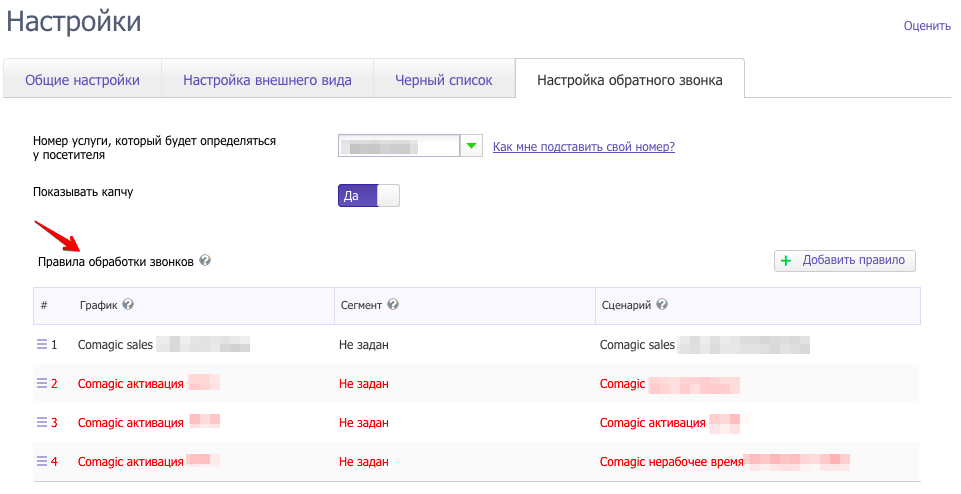Viewport: 961px width, 494px height.
Task: Click drag handle icon of rule 3
Action: (42, 422)
